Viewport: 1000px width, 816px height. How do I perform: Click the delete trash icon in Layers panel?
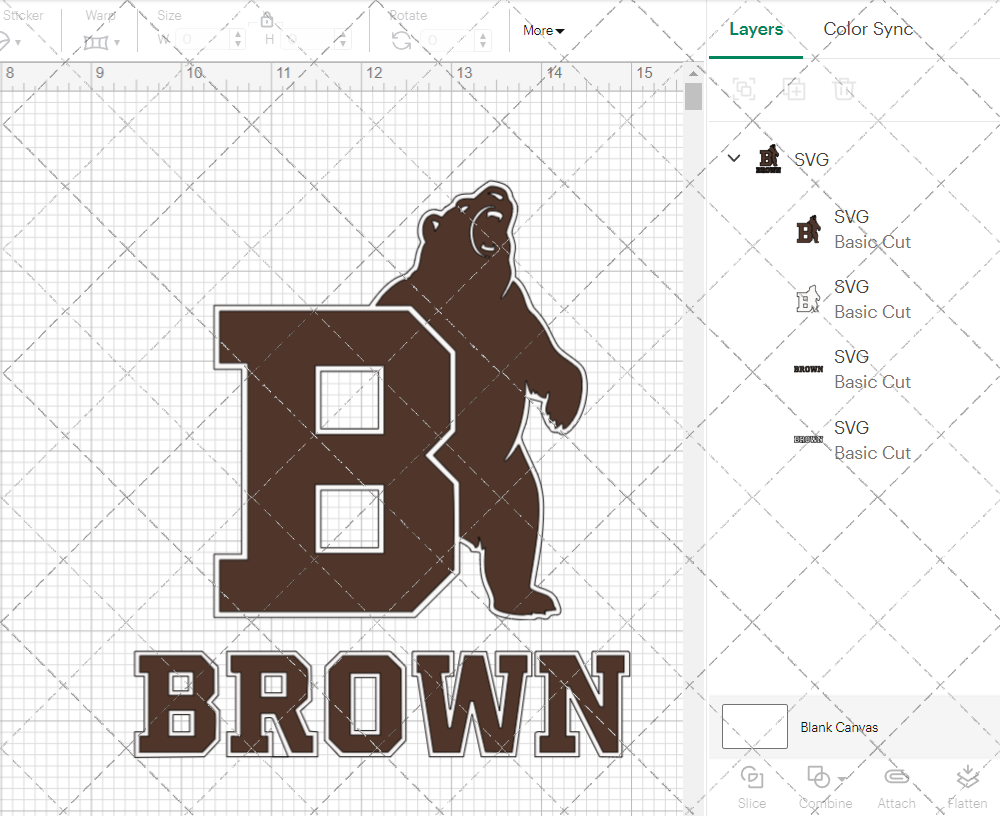pyautogui.click(x=845, y=89)
